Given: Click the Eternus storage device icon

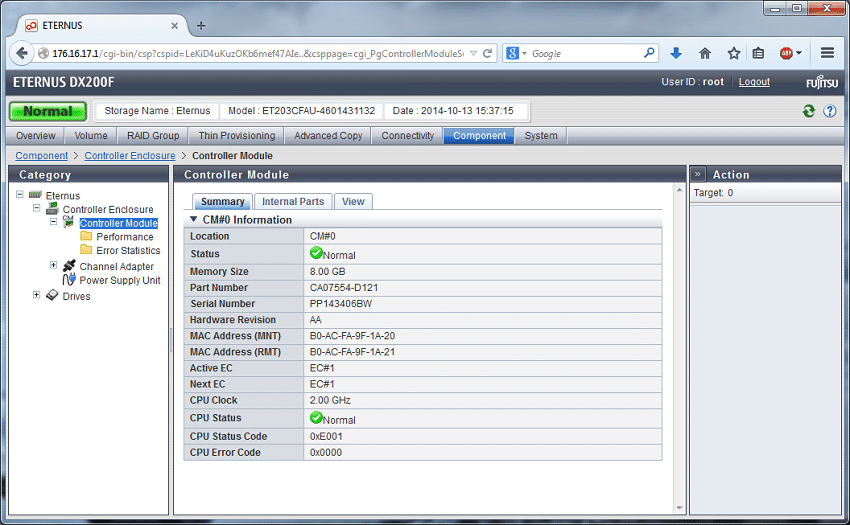Looking at the screenshot, I should point(35,195).
